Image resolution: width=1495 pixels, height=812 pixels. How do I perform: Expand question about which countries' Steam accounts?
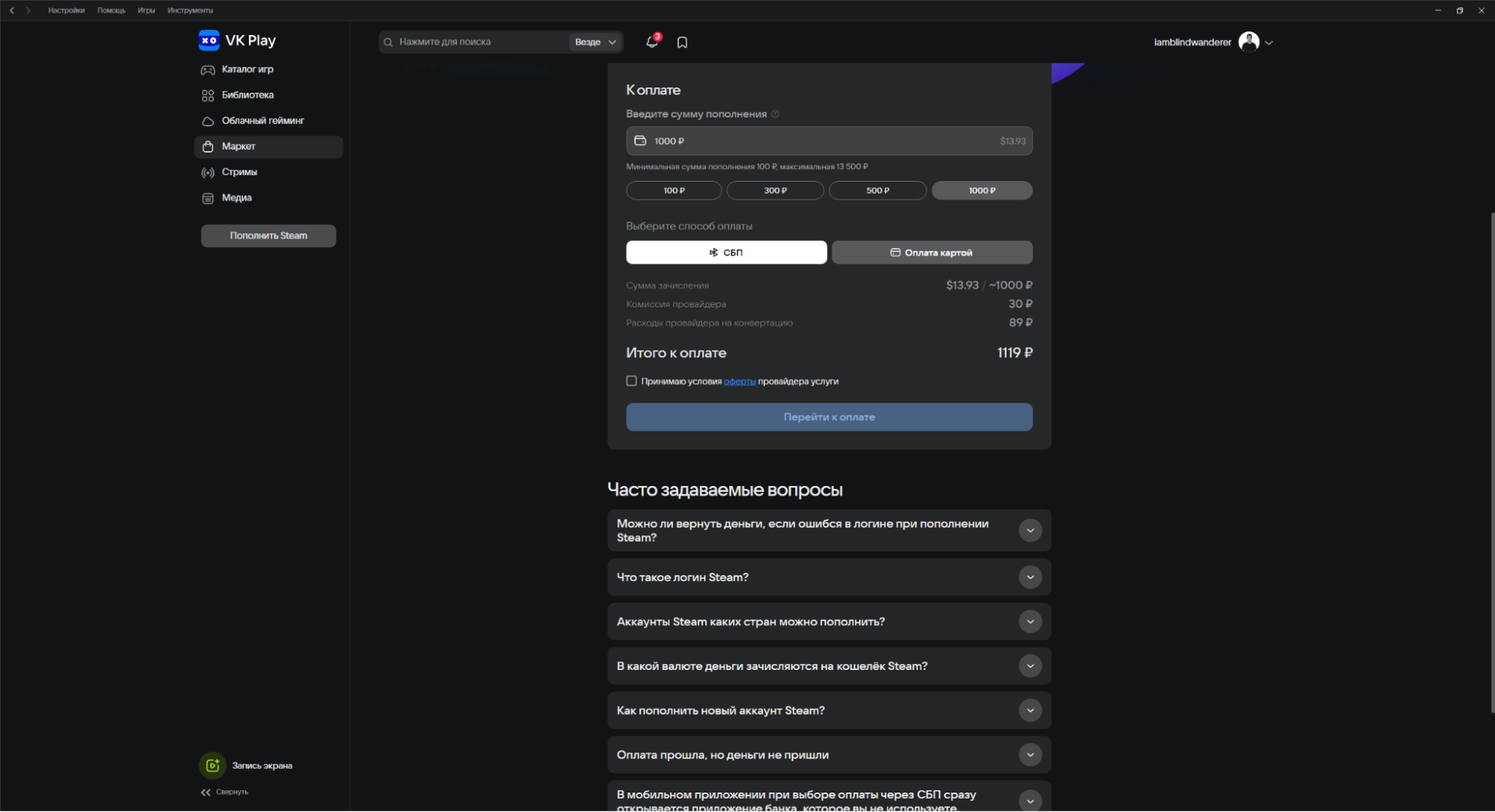coord(1030,622)
